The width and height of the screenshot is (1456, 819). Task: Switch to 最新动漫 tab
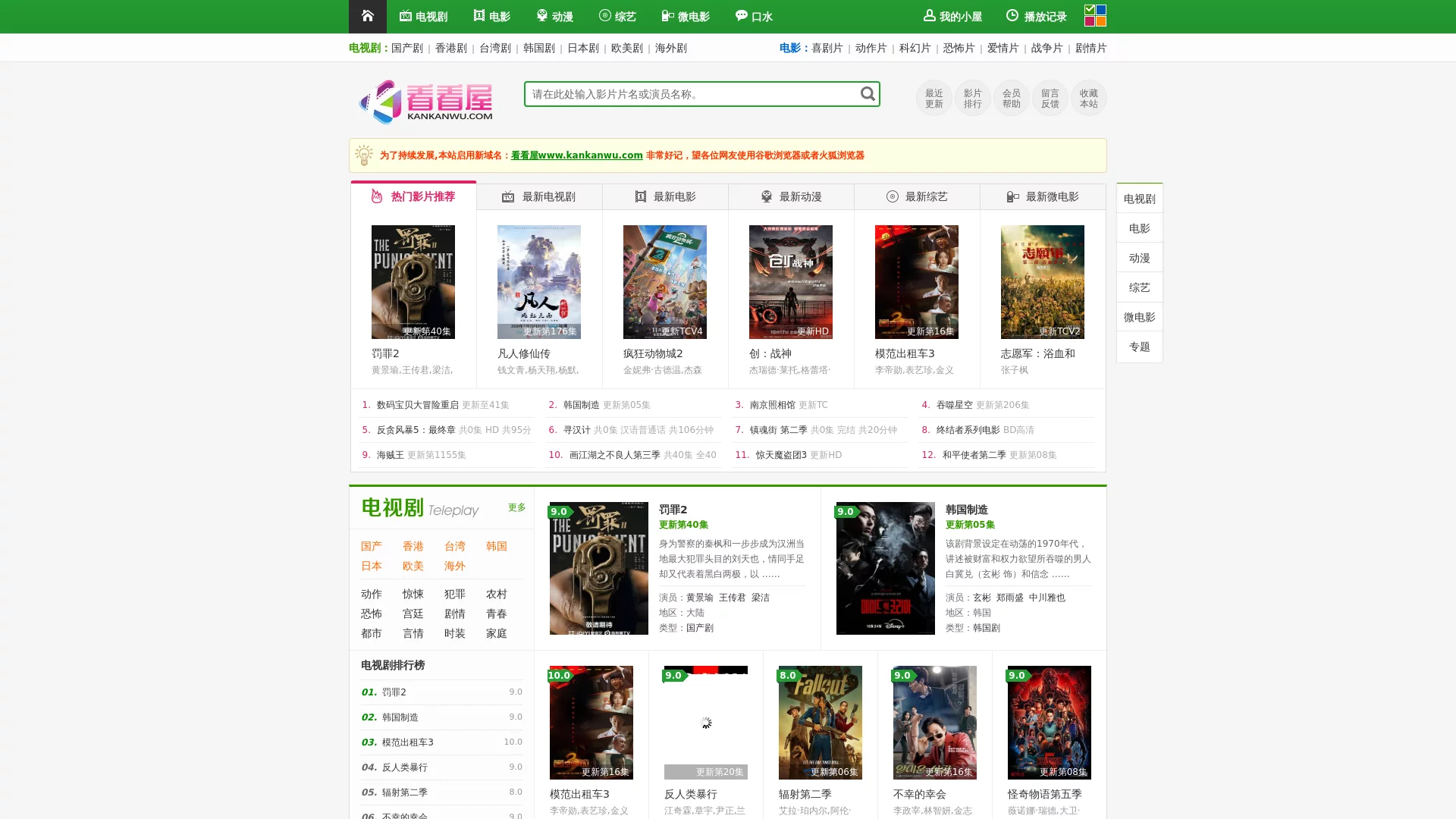791,196
